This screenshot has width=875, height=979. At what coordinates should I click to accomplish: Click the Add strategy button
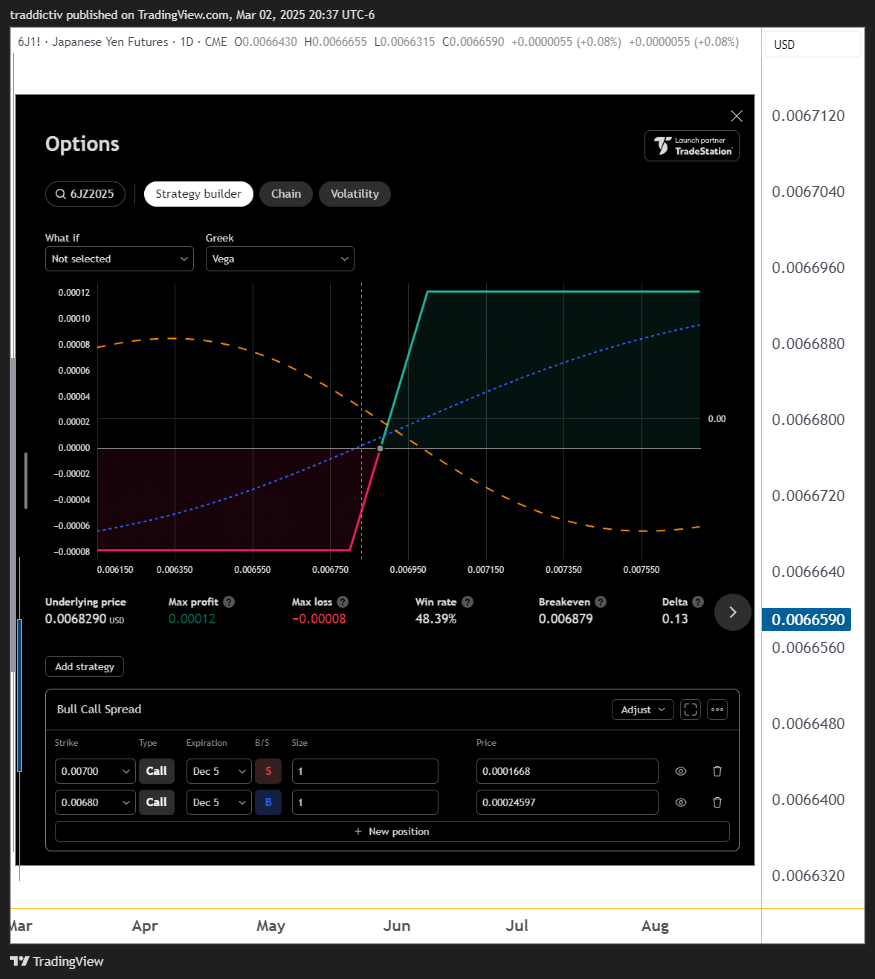click(84, 666)
